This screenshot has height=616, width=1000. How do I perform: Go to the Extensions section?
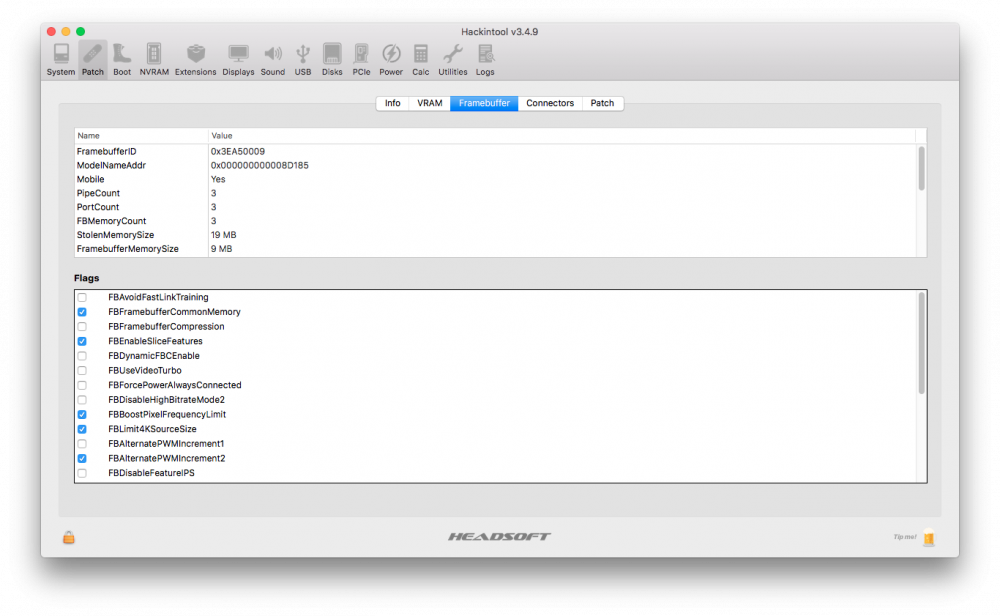(195, 60)
